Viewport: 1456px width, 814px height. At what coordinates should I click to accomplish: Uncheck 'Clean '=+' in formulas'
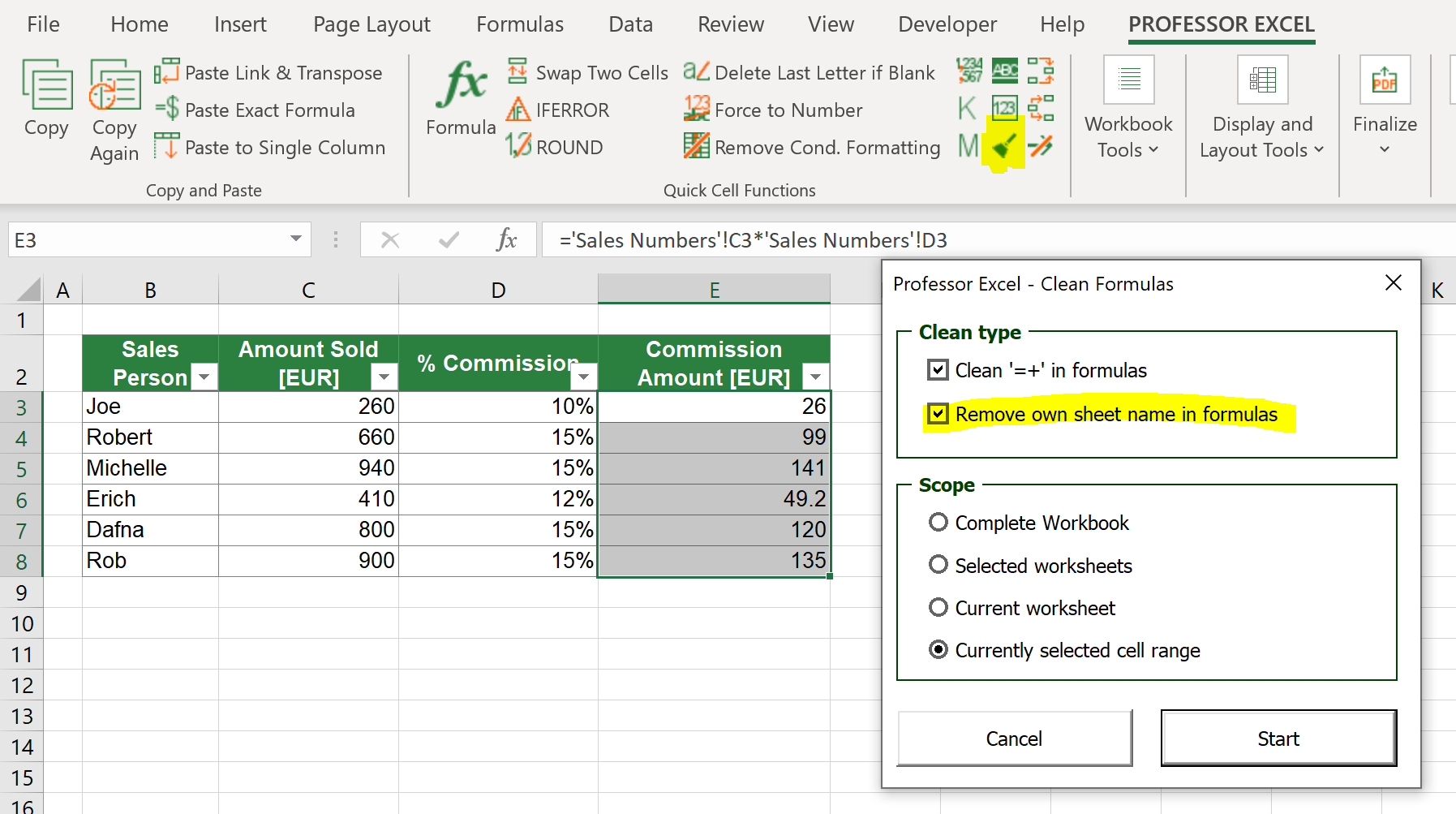(938, 370)
